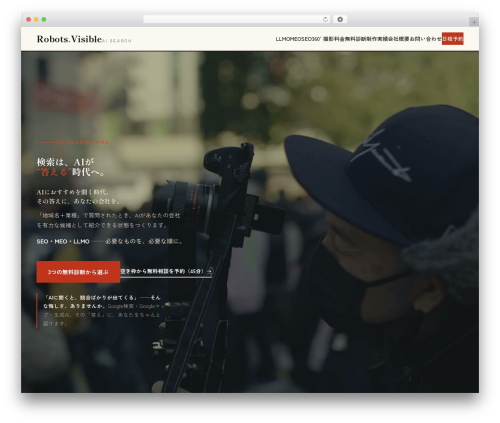Image resolution: width=500 pixels, height=423 pixels.
Task: Click the 3つの無料診断から選ぶ button
Action: pos(78,272)
